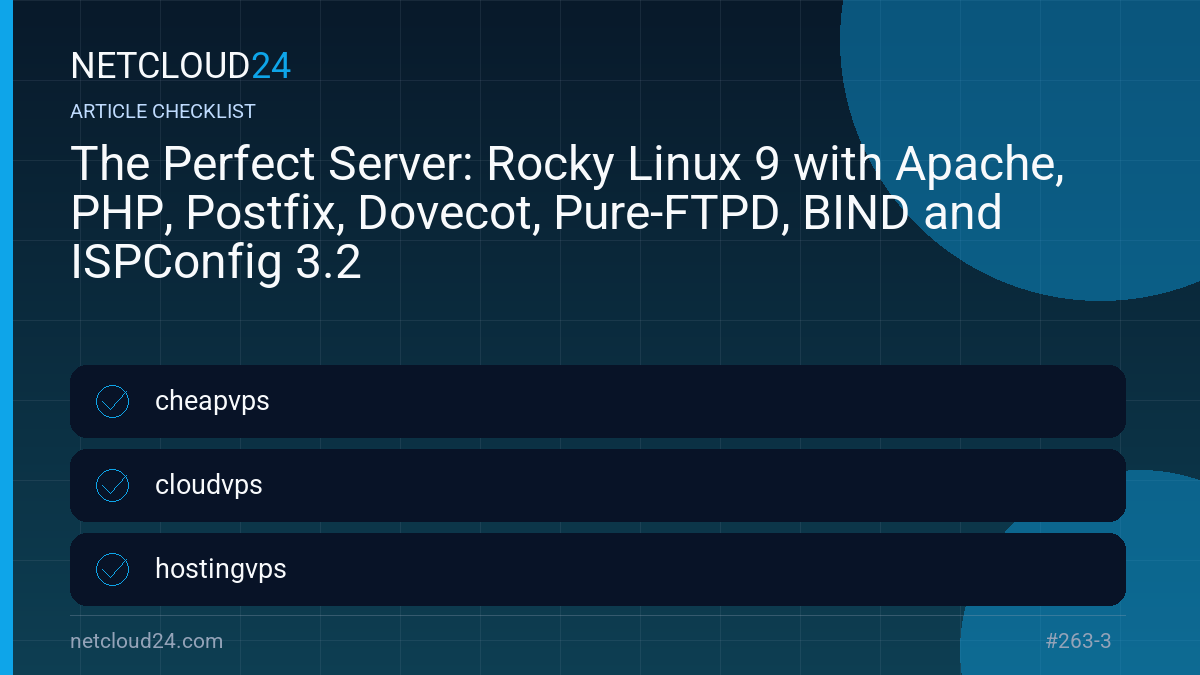Select the cloudvps text
The image size is (1200, 675).
tap(209, 485)
